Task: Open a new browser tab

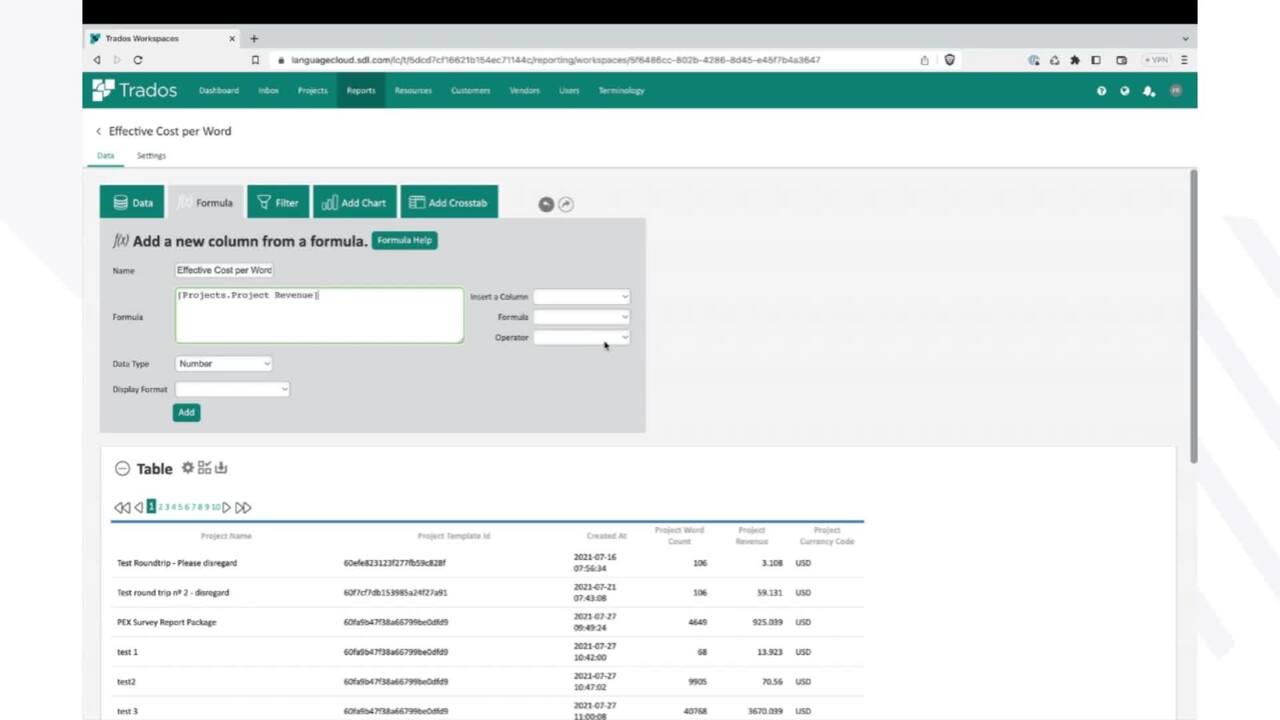Action: [x=254, y=38]
